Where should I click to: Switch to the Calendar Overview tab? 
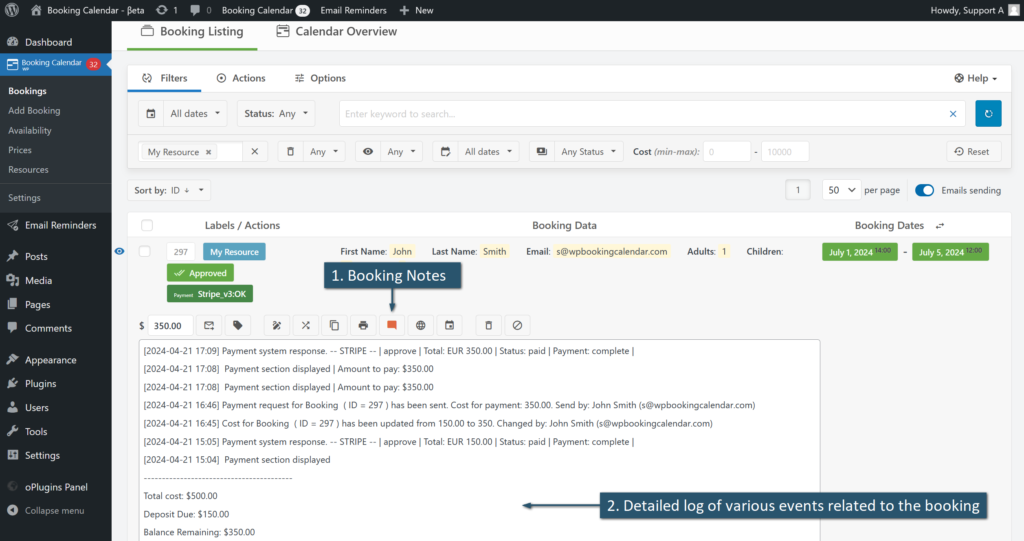coord(336,32)
